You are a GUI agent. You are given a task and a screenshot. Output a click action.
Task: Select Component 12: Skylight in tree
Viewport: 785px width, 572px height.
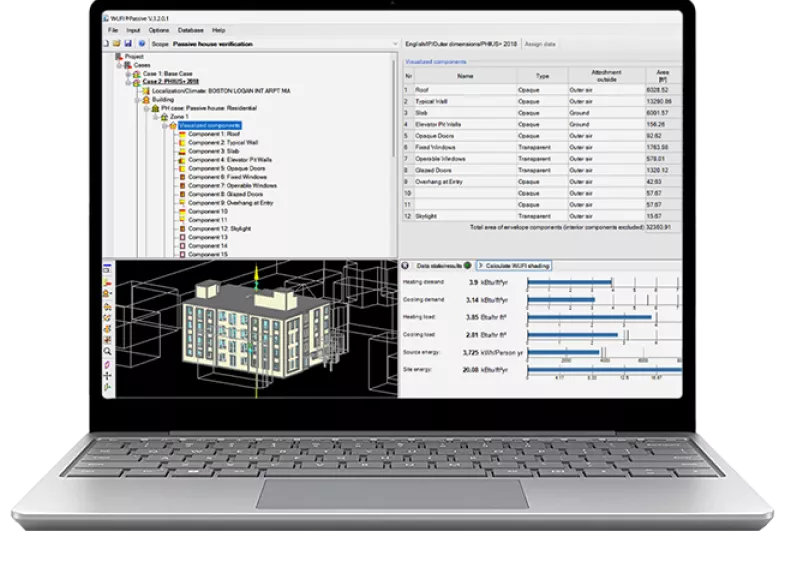pyautogui.click(x=222, y=228)
